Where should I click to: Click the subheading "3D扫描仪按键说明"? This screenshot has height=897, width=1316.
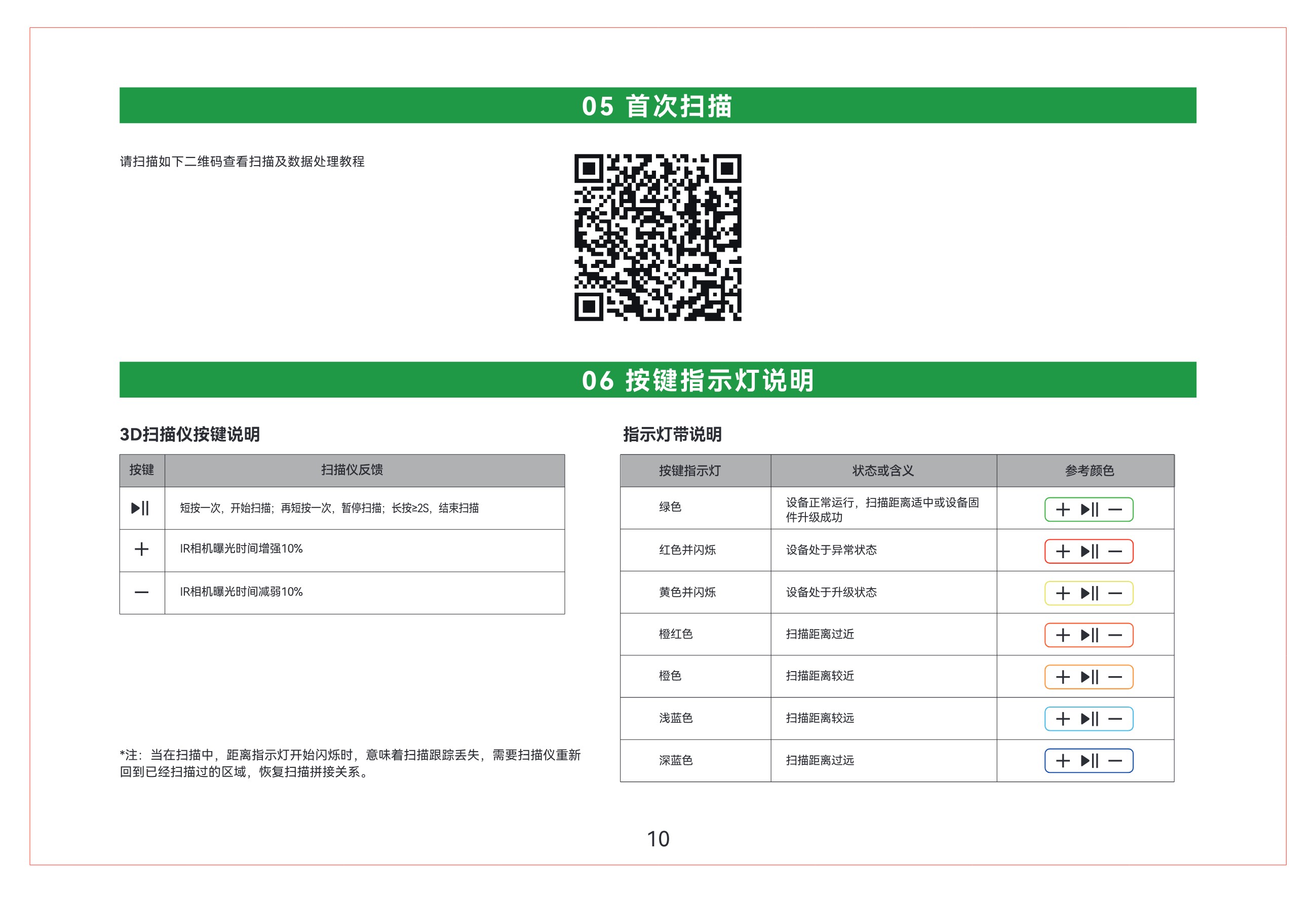click(189, 435)
